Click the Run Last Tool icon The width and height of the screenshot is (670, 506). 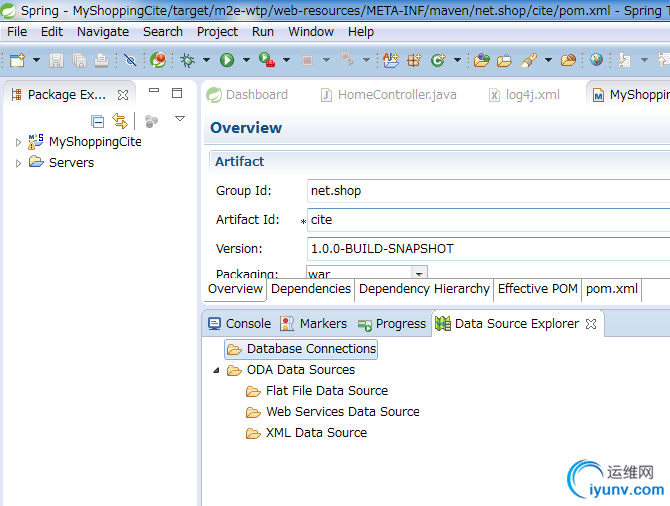pos(267,60)
